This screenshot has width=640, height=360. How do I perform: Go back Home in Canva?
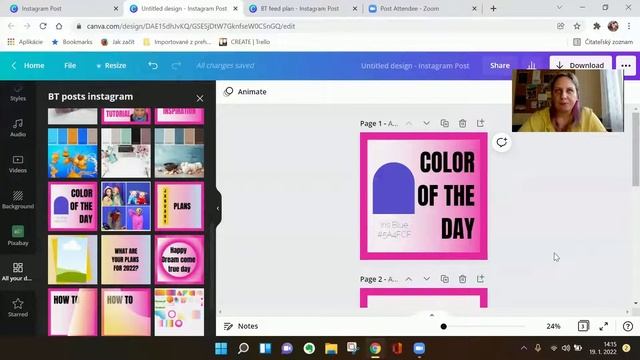(x=28, y=65)
